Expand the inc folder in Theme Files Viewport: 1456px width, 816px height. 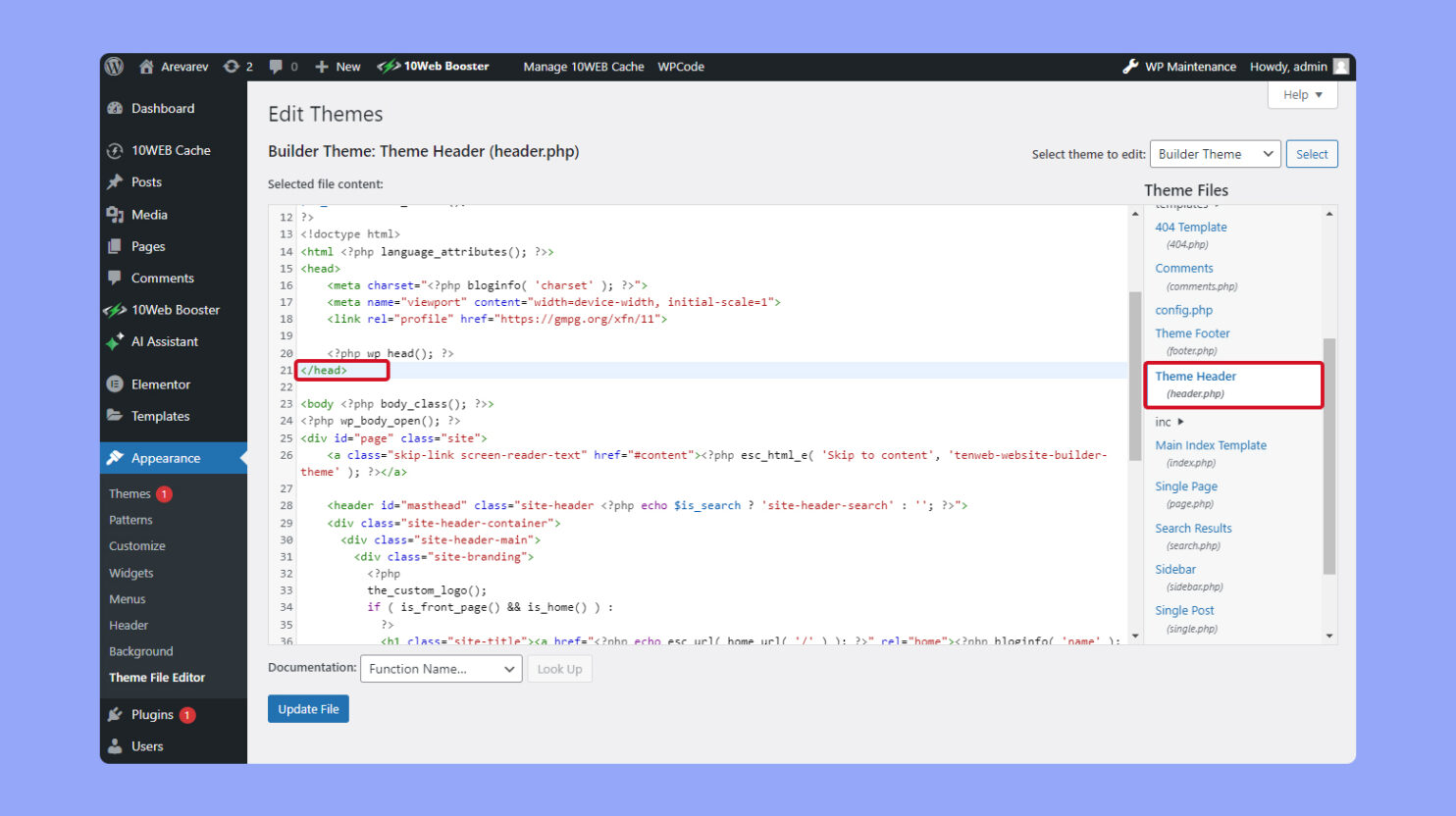click(1164, 422)
